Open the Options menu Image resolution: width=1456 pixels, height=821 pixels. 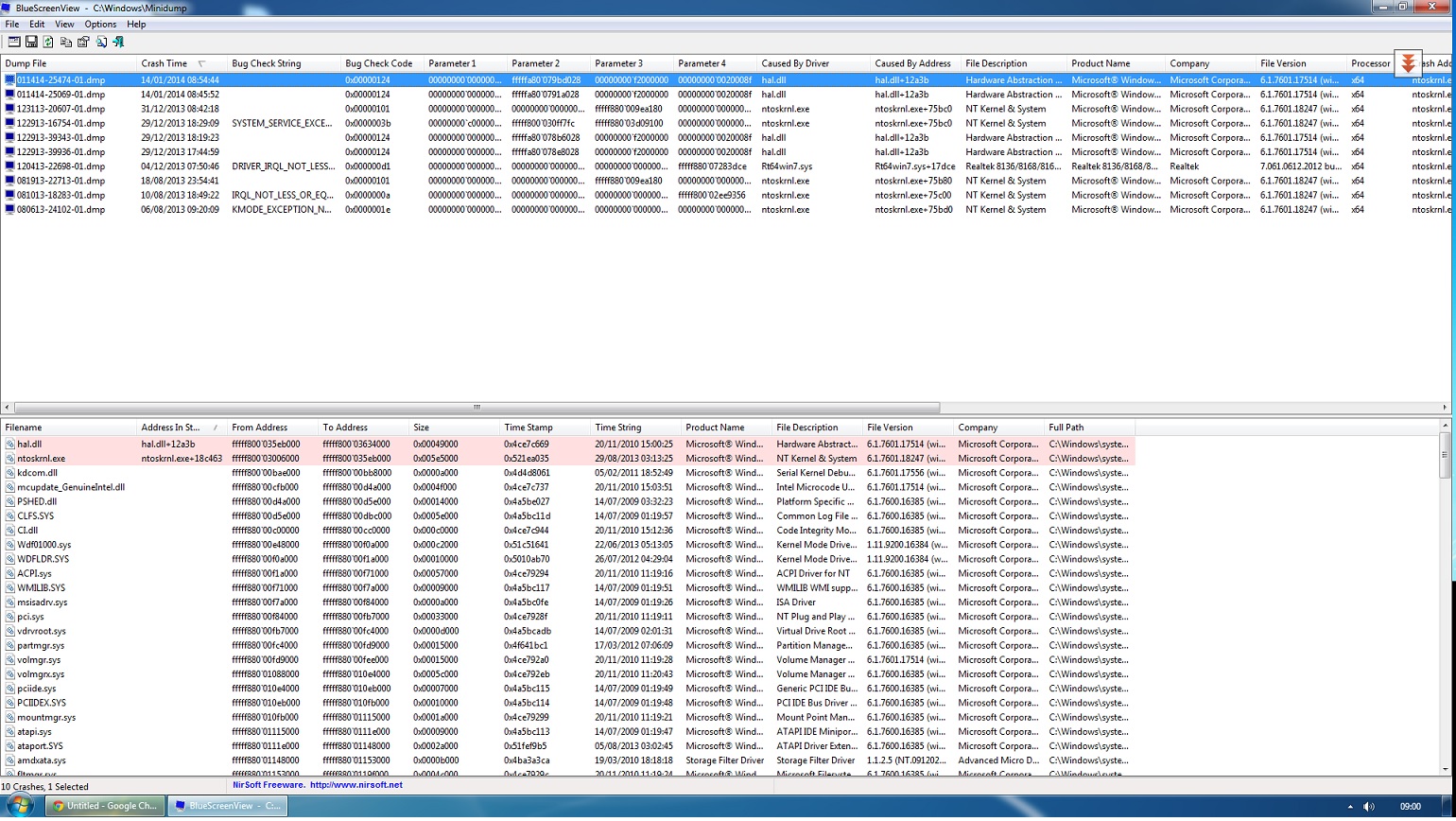(x=100, y=24)
